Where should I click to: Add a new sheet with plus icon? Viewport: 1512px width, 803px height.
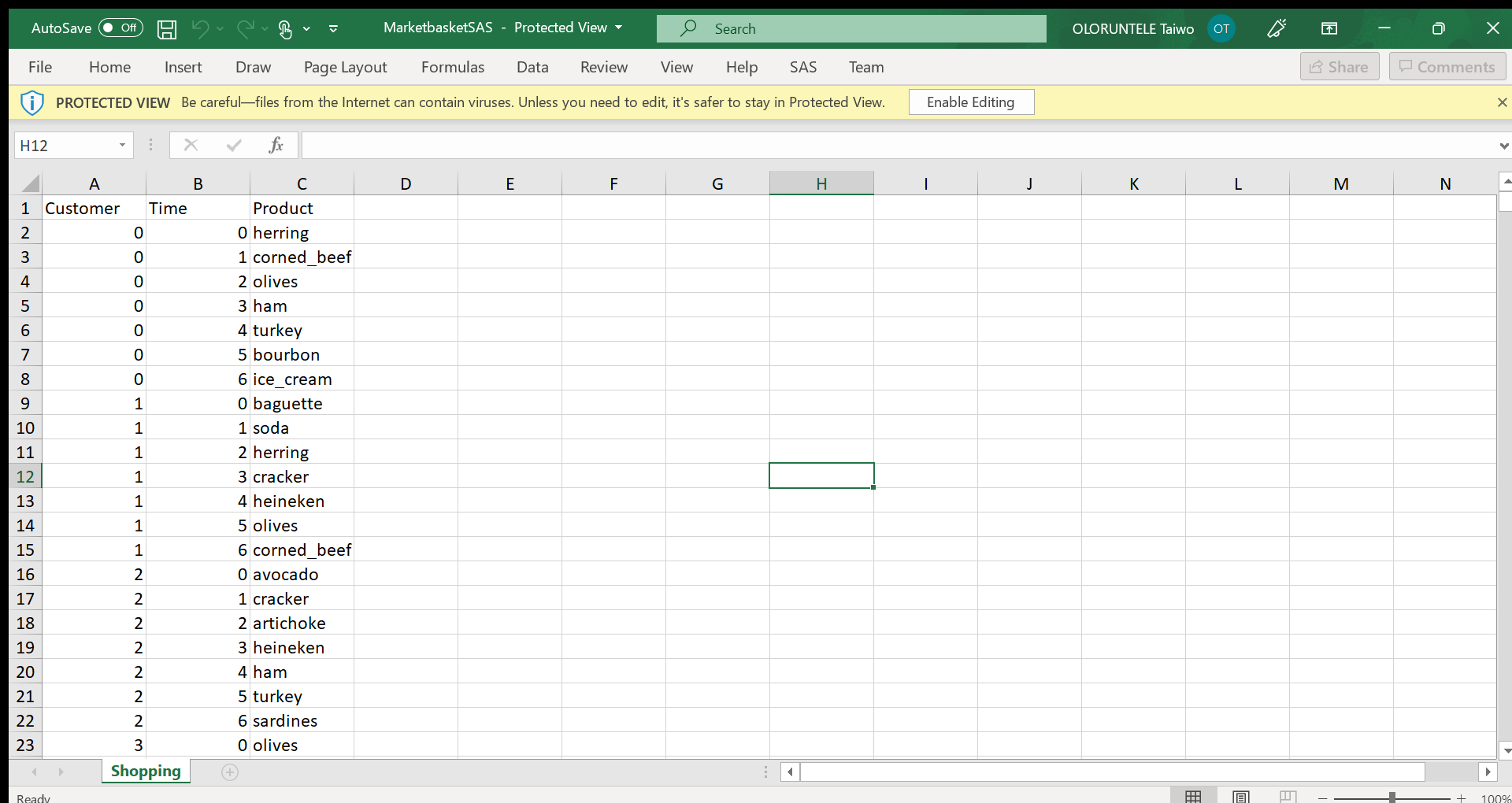point(230,772)
